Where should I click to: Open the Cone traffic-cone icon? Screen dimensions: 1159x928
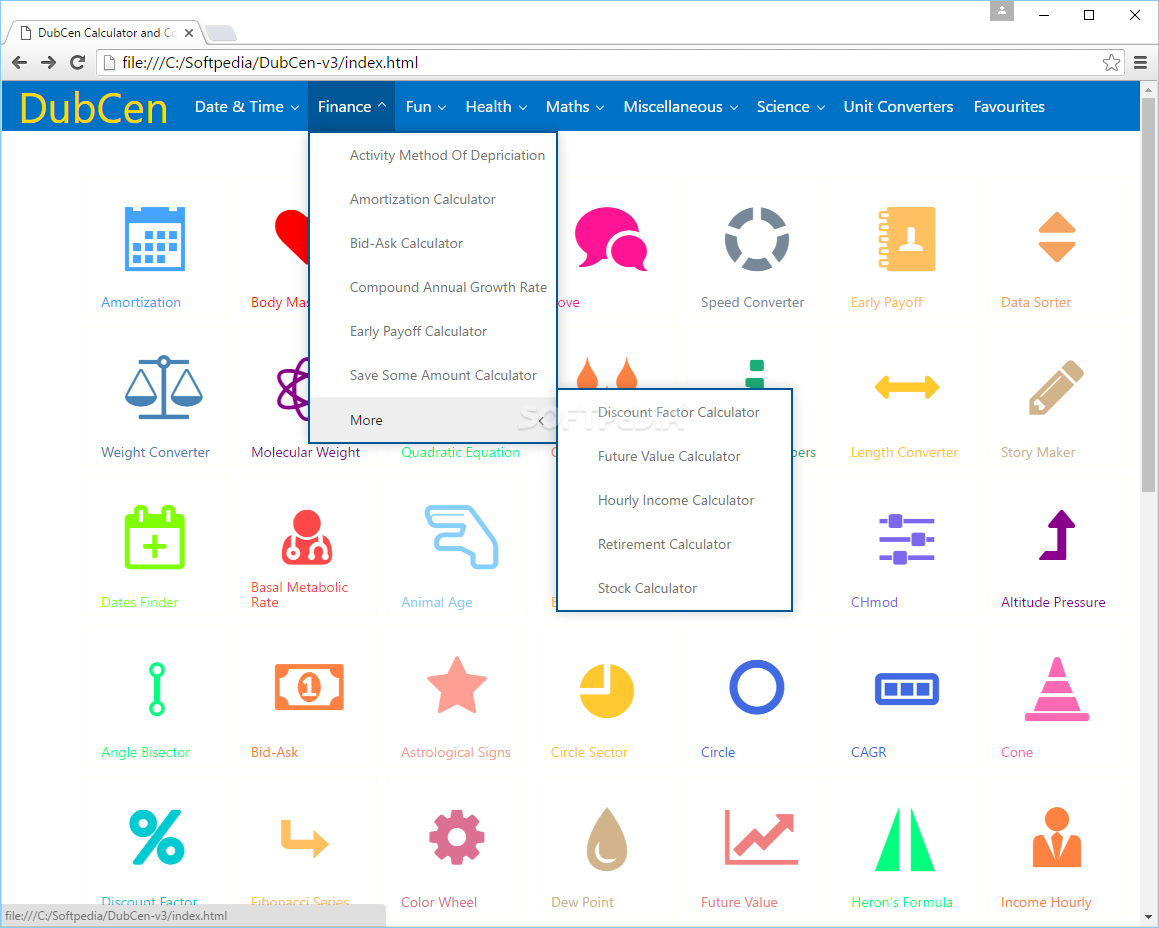click(x=1056, y=689)
